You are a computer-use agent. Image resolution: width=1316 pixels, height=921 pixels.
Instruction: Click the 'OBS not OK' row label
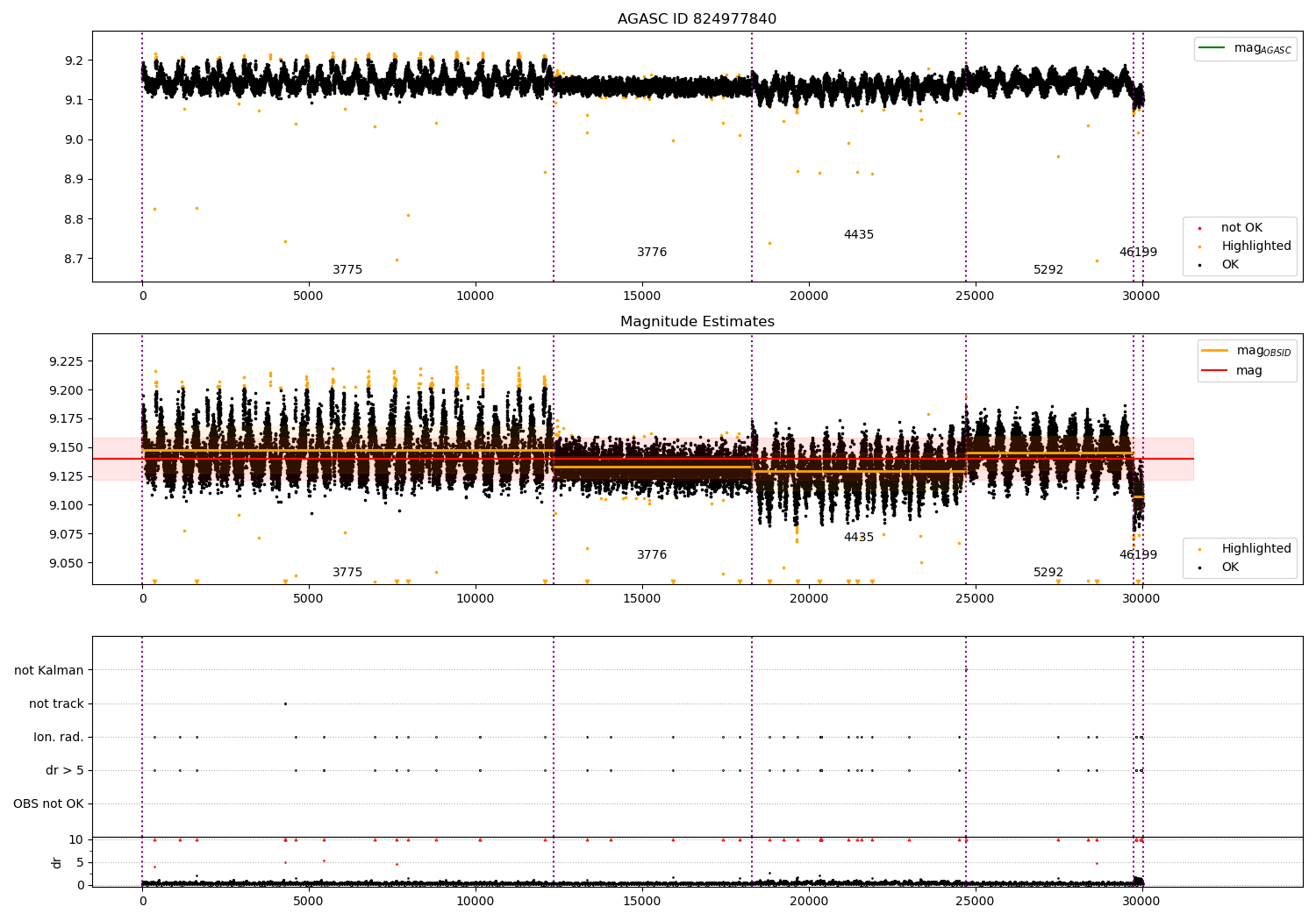click(48, 804)
